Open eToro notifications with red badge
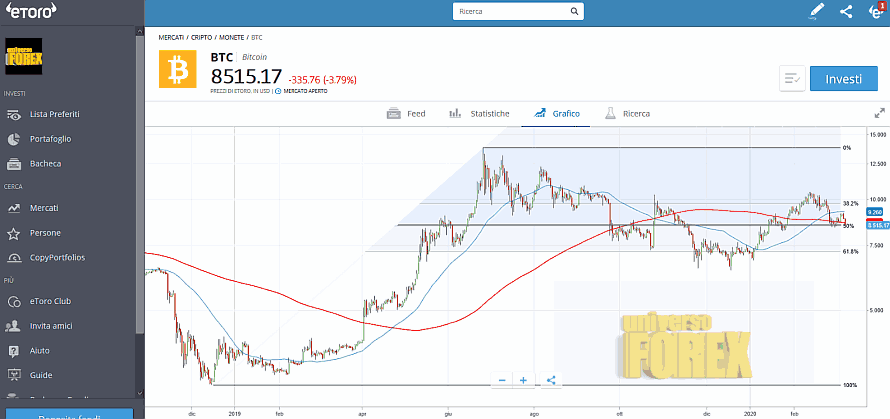The height and width of the screenshot is (419, 890). coord(874,12)
